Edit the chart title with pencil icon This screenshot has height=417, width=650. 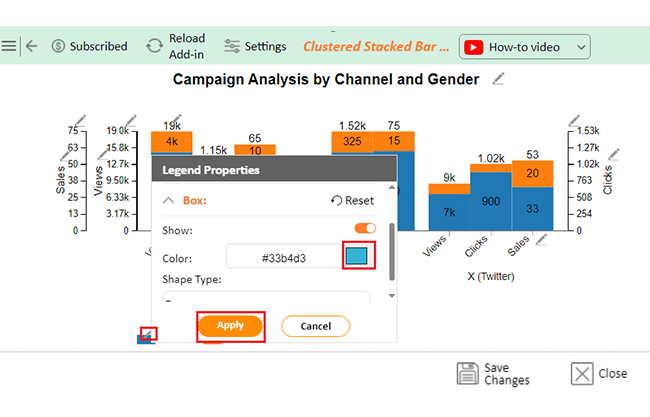point(498,78)
